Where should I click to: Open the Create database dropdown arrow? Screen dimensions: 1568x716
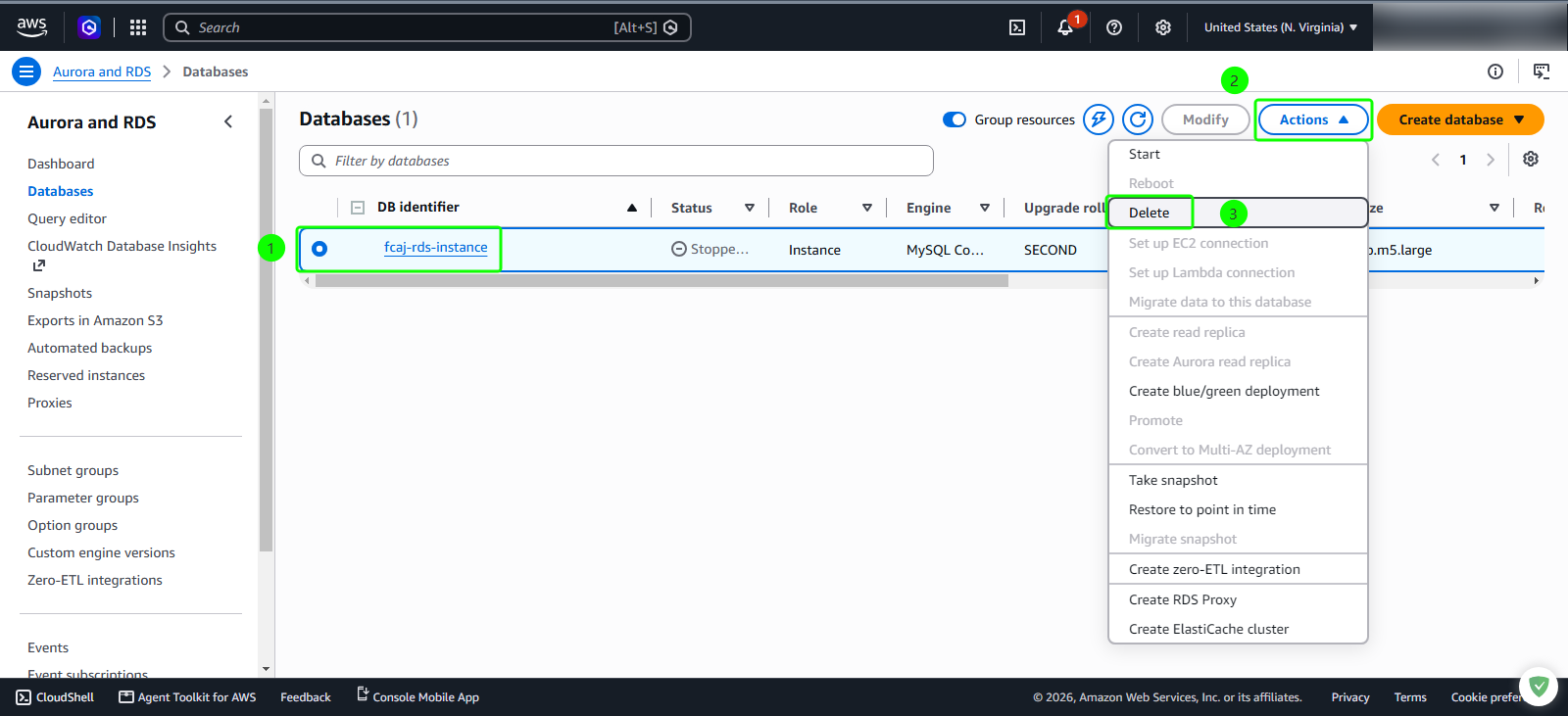pos(1519,119)
